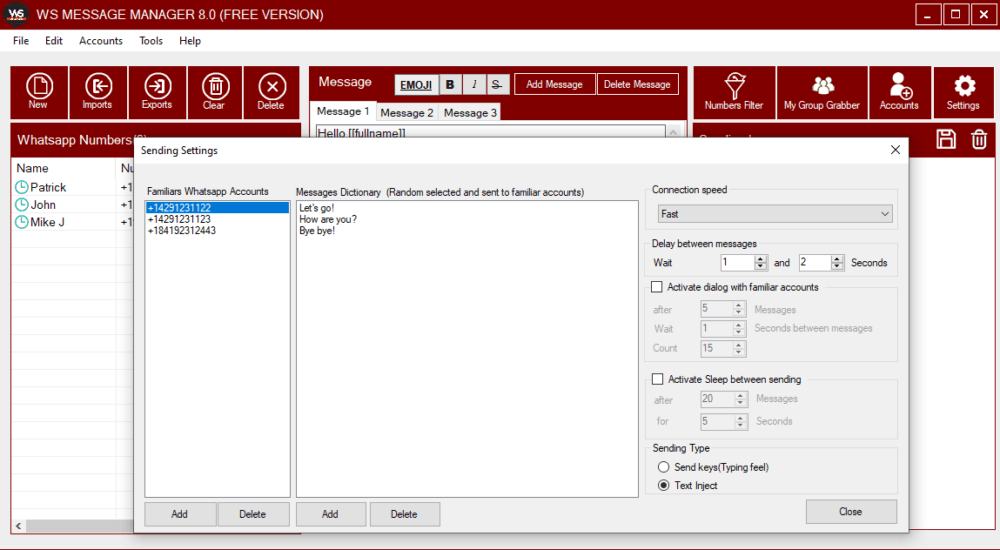Click Delete under Familiars Whatsapp Accounts
Viewport: 1000px width, 550px height.
(253, 514)
